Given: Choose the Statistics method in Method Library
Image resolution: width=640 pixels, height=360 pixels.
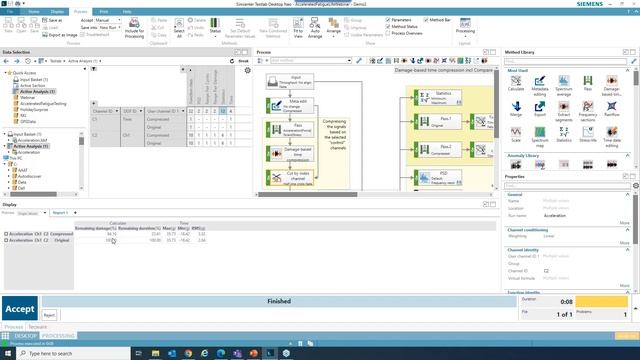Looking at the screenshot, I should [564, 135].
